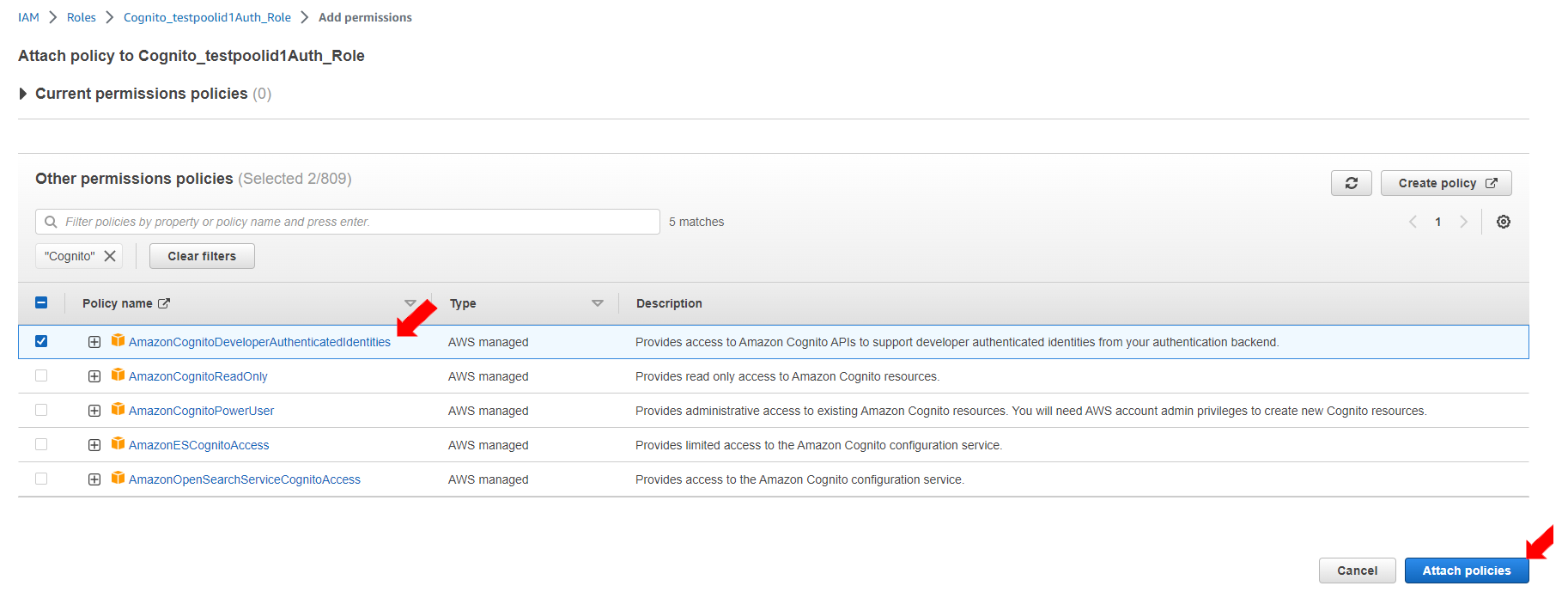
Task: Click the AmazonCognitoReadOnly policy box icon
Action: pyautogui.click(x=119, y=375)
